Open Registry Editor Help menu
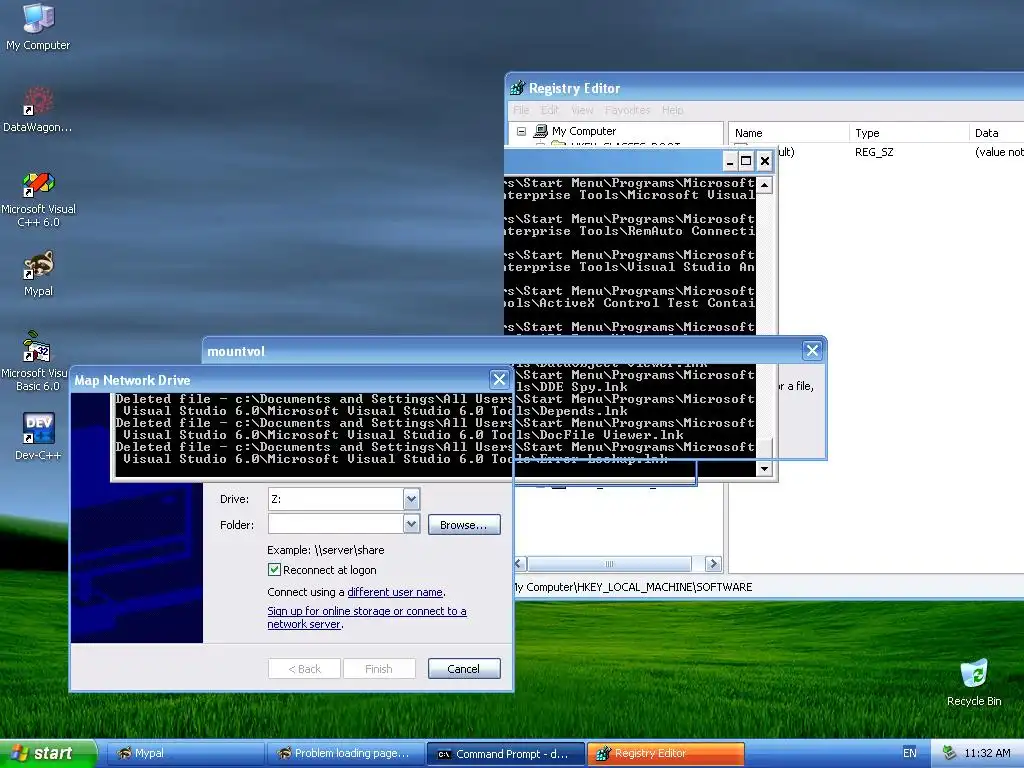Screen dimensions: 1024x768 tap(672, 110)
